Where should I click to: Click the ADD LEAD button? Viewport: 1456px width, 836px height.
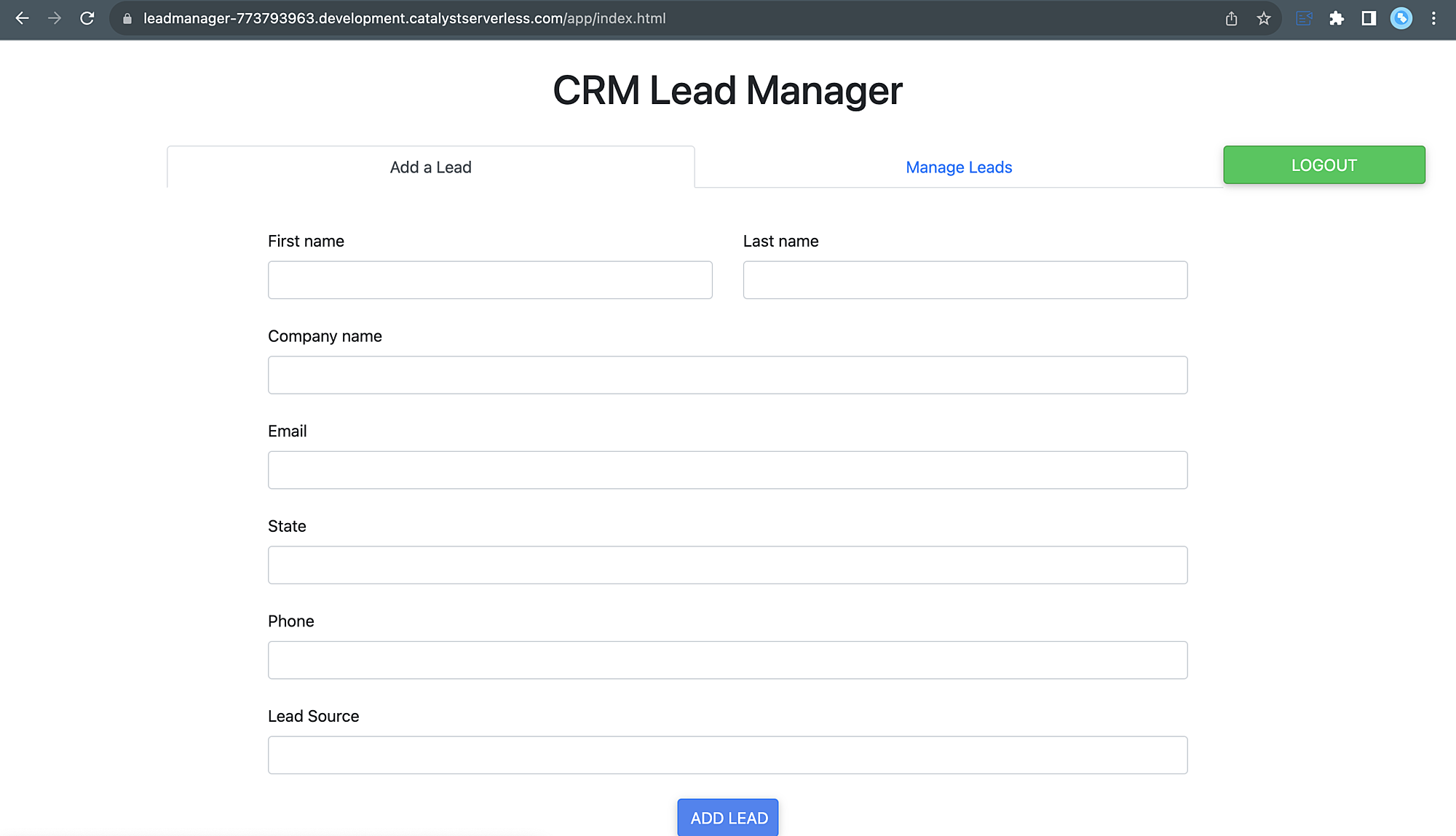pyautogui.click(x=728, y=817)
